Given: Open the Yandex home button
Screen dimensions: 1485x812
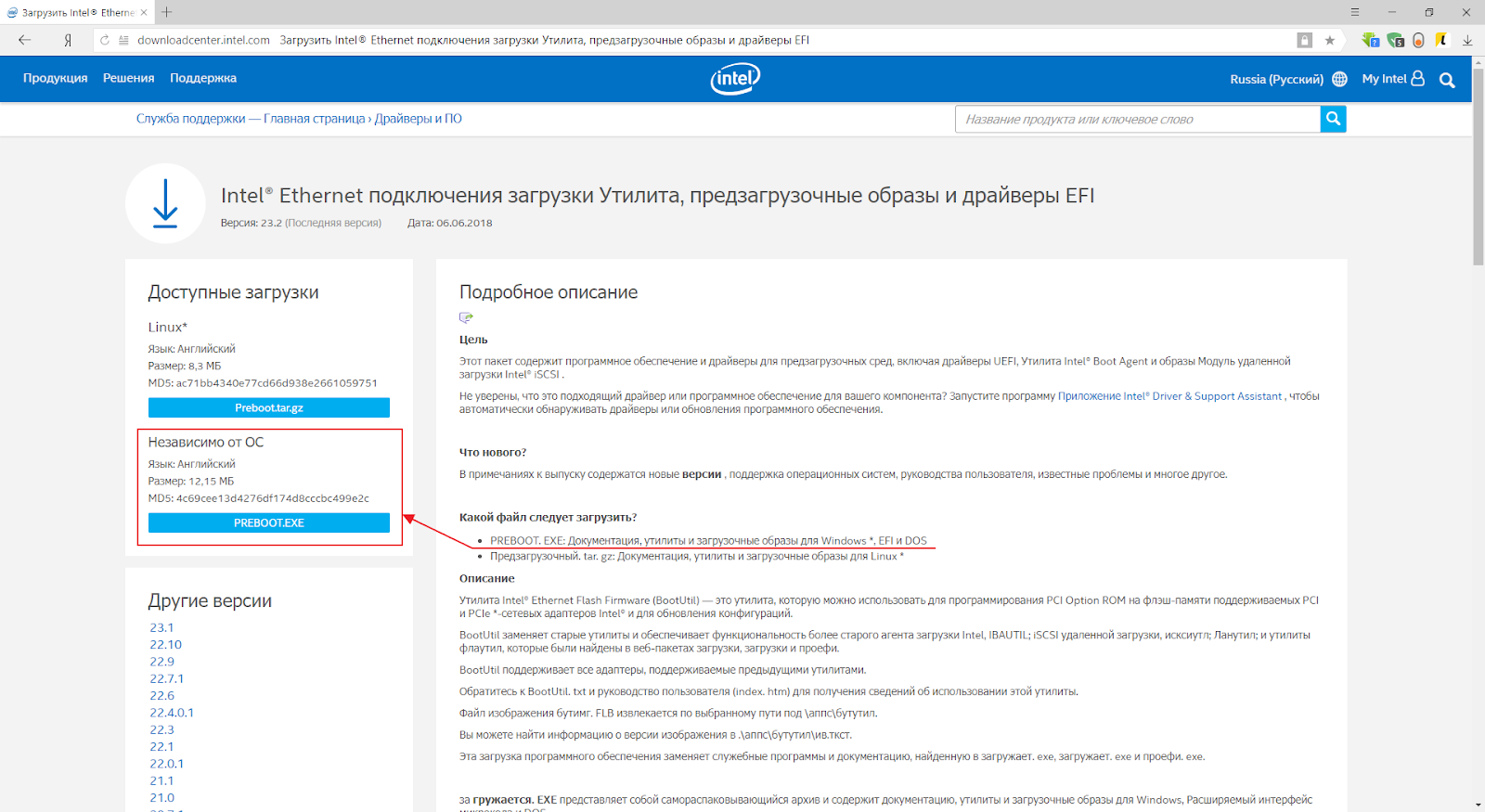Looking at the screenshot, I should [x=68, y=40].
